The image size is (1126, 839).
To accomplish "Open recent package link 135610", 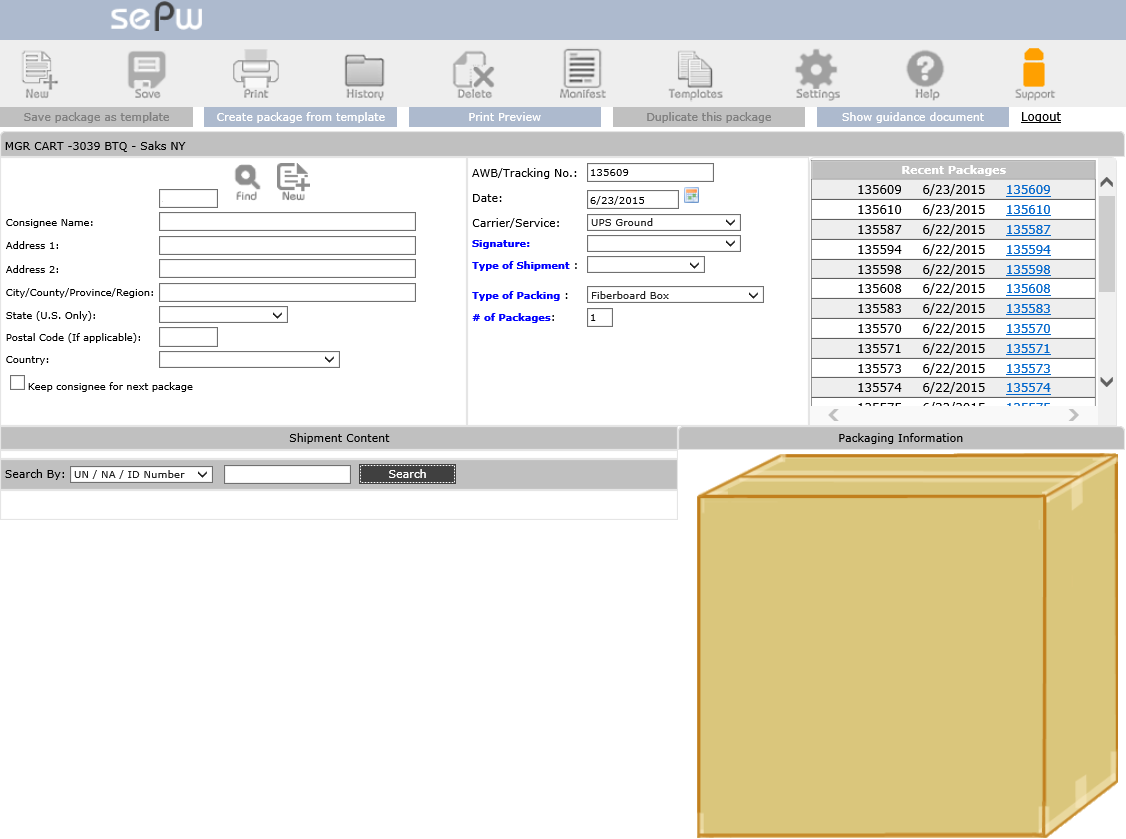I will (x=1028, y=210).
